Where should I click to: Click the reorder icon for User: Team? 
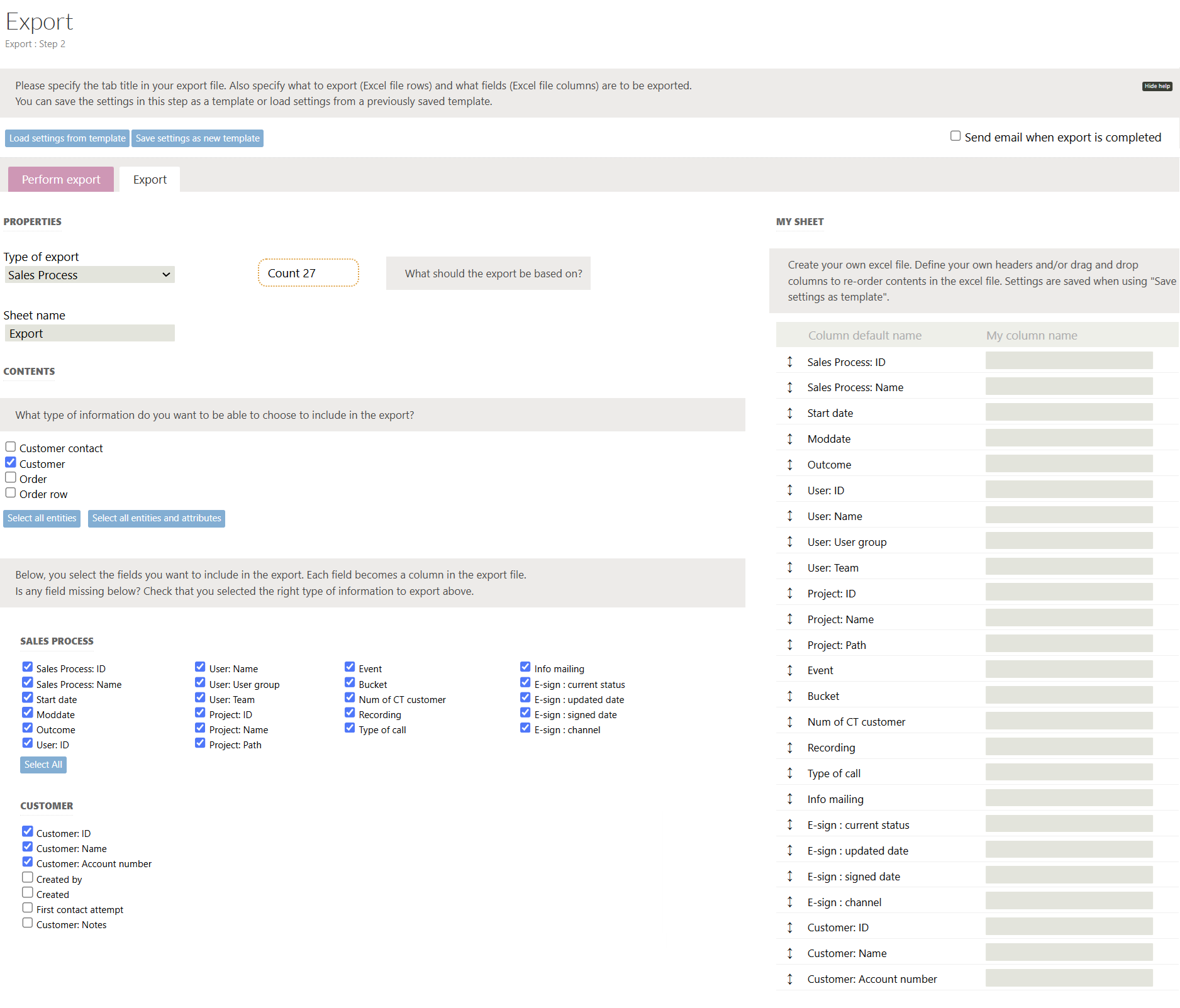[790, 568]
